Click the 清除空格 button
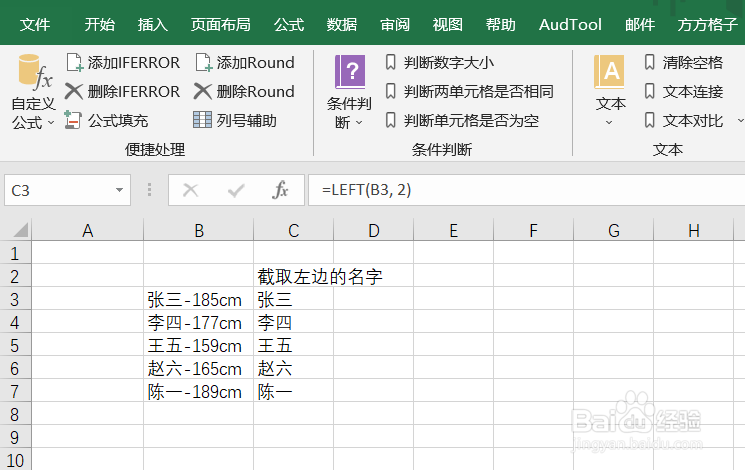This screenshot has height=470, width=745. point(684,63)
